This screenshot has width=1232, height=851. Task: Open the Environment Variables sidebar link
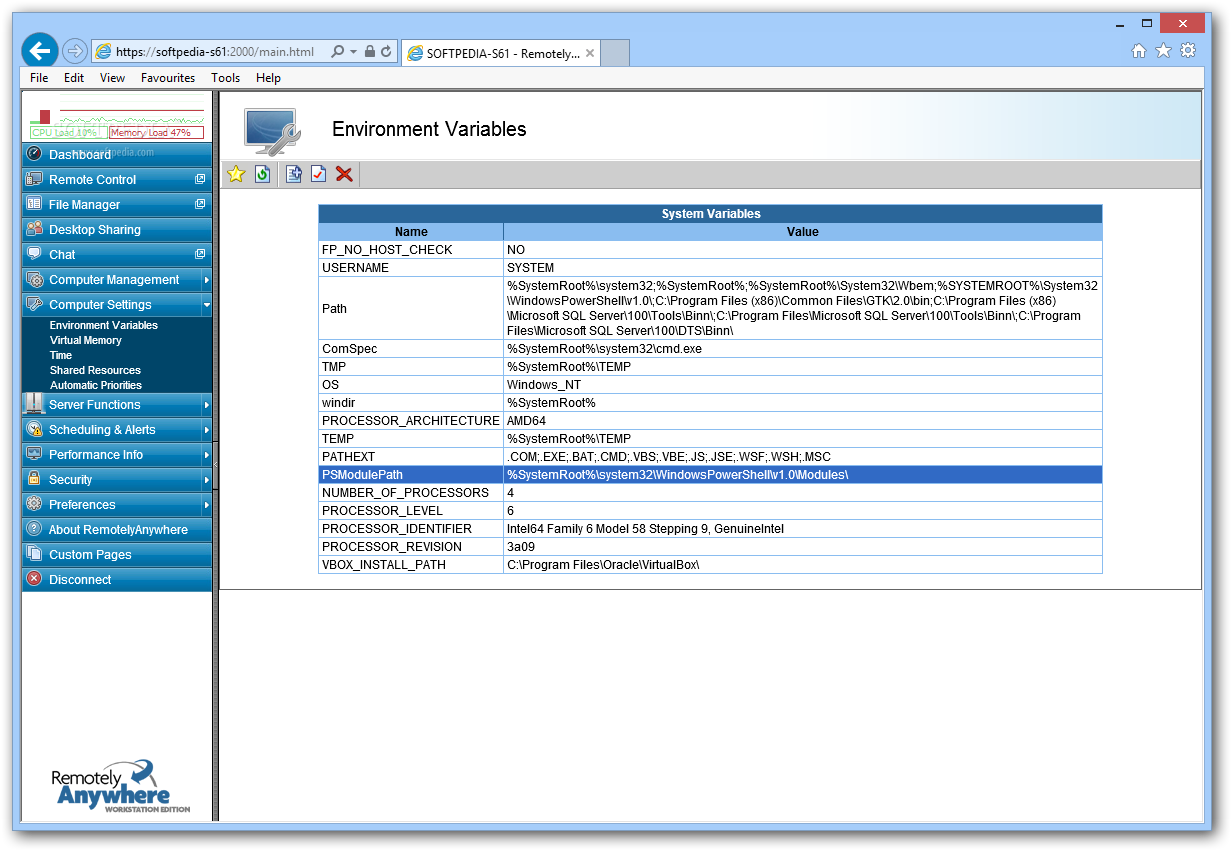pos(104,325)
